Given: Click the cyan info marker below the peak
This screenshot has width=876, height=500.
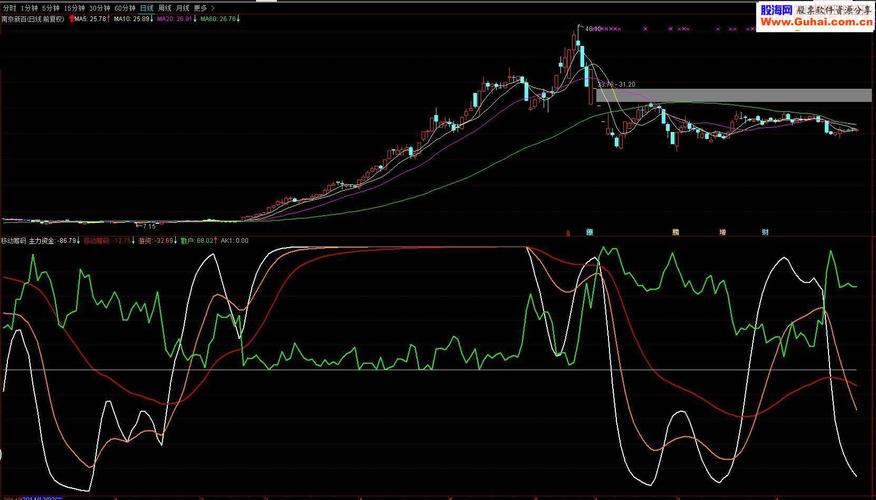Looking at the screenshot, I should coord(589,232).
